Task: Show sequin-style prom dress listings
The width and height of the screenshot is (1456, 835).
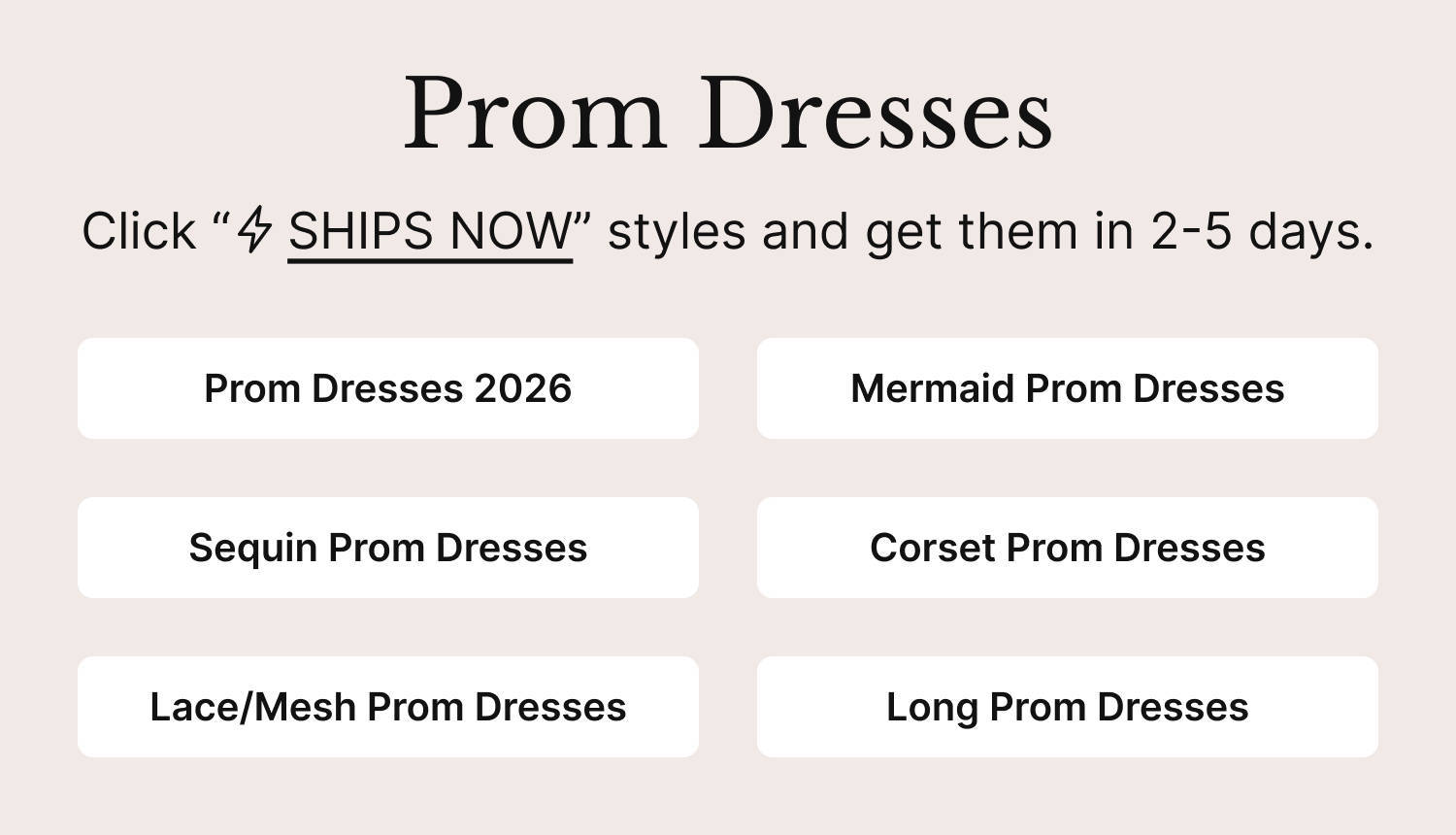Action: 387,548
